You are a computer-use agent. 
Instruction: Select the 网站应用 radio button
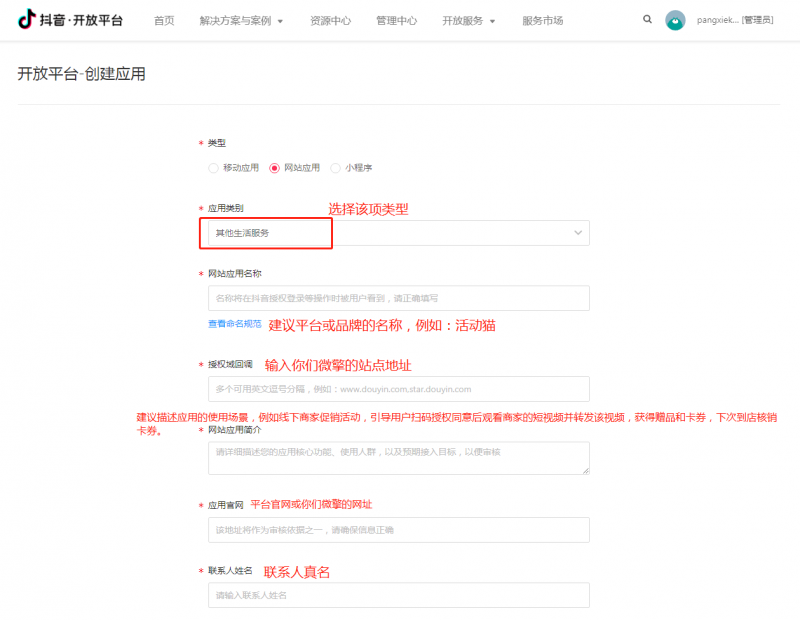click(275, 168)
